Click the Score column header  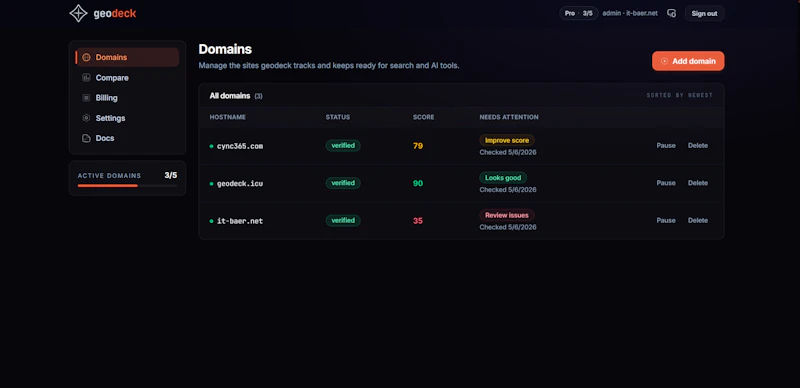click(x=423, y=117)
